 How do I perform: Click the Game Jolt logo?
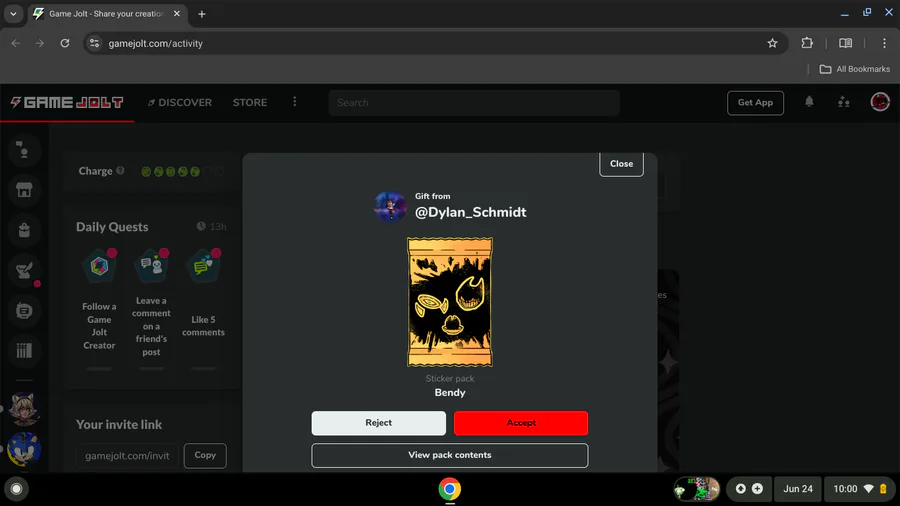67,102
